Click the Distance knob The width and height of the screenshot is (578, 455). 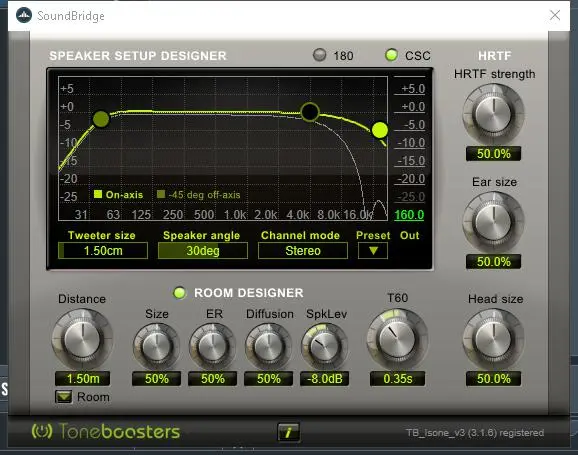82,339
